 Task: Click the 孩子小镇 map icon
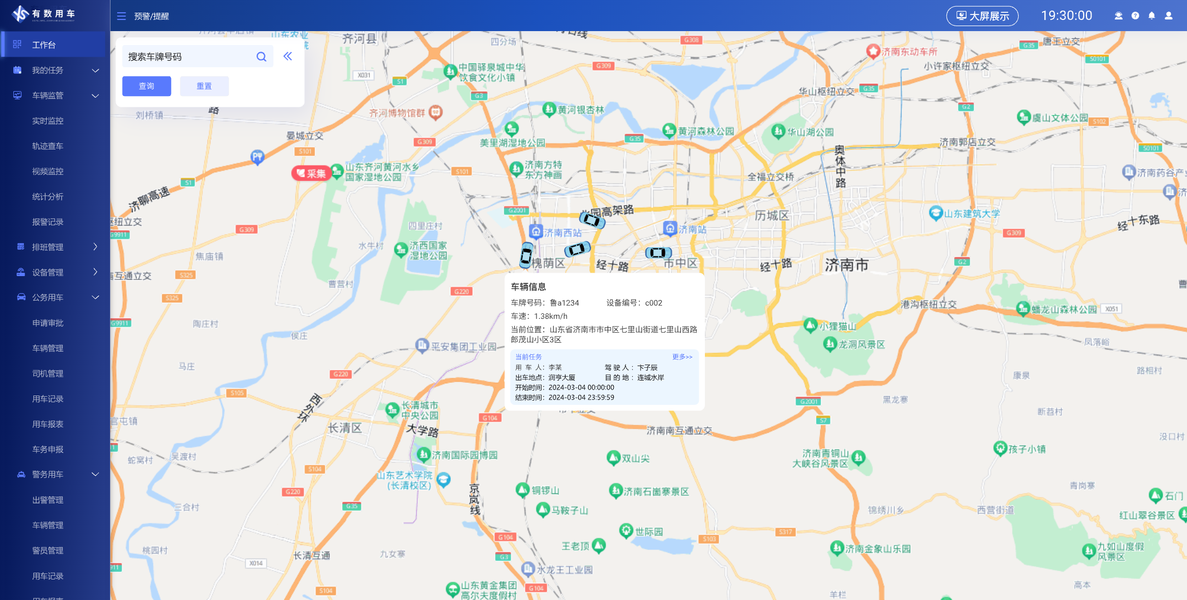click(999, 448)
